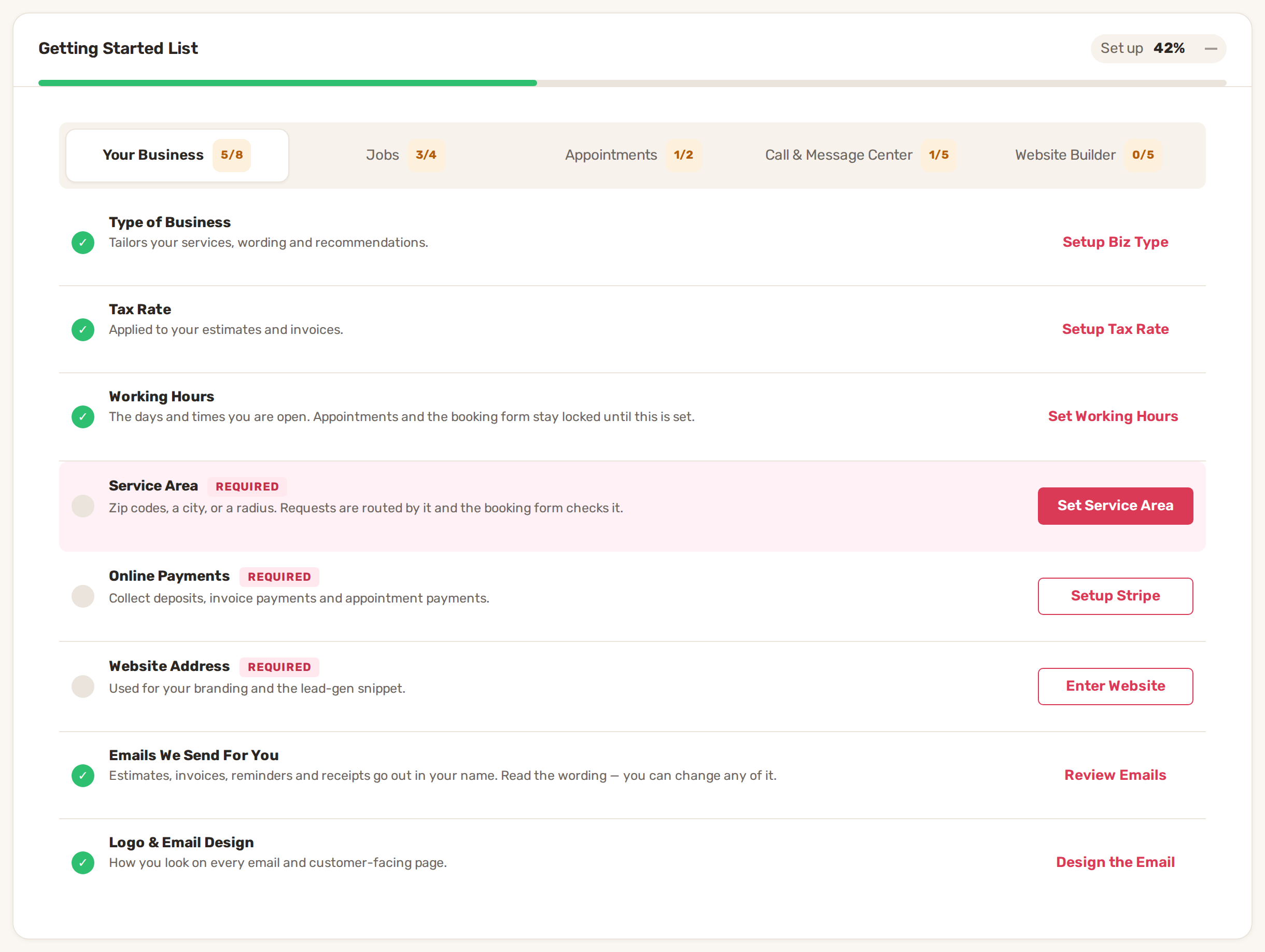Viewport: 1265px width, 952px height.
Task: Click the green check for Logo & Email Design
Action: [x=83, y=863]
